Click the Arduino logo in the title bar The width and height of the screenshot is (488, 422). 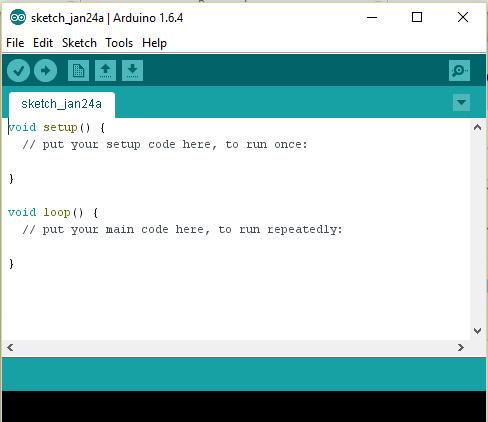[18, 17]
